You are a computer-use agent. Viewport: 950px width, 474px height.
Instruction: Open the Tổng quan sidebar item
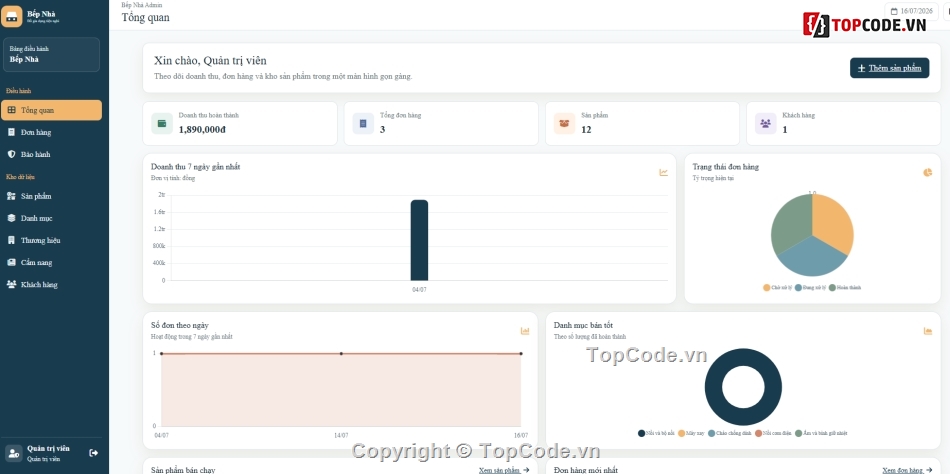pos(51,110)
